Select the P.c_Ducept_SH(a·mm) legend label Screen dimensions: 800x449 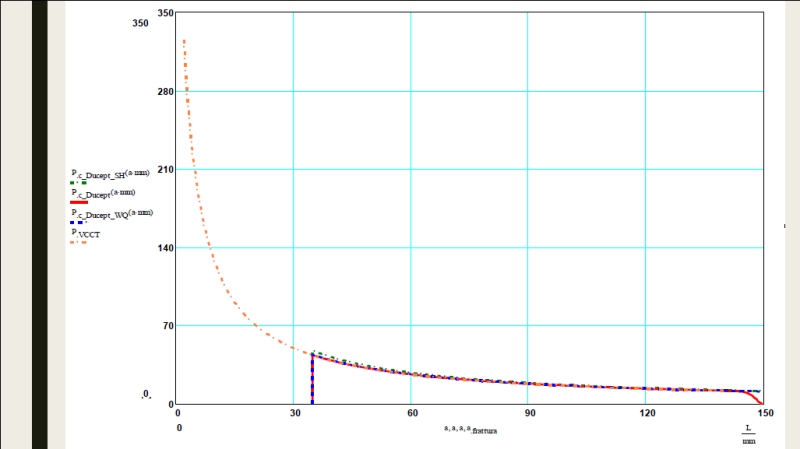tap(110, 172)
